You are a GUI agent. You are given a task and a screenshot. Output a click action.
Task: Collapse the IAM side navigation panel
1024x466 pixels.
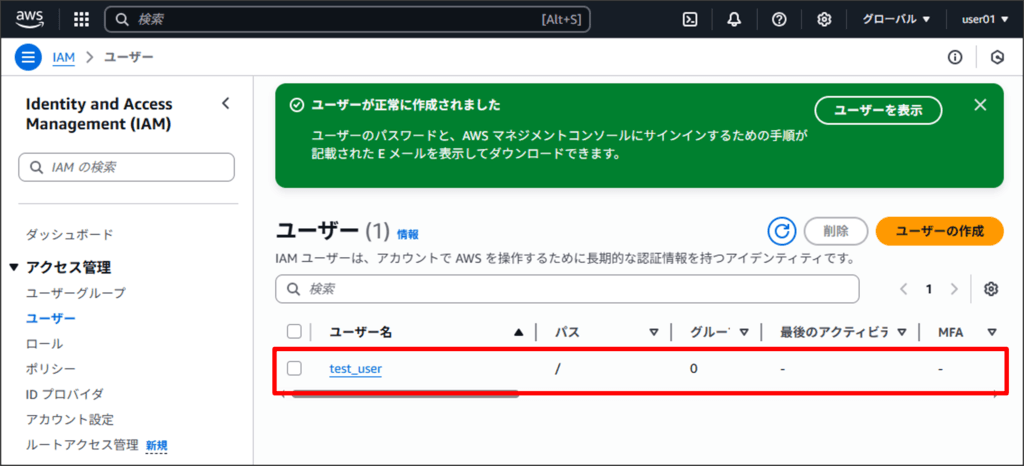[x=225, y=103]
